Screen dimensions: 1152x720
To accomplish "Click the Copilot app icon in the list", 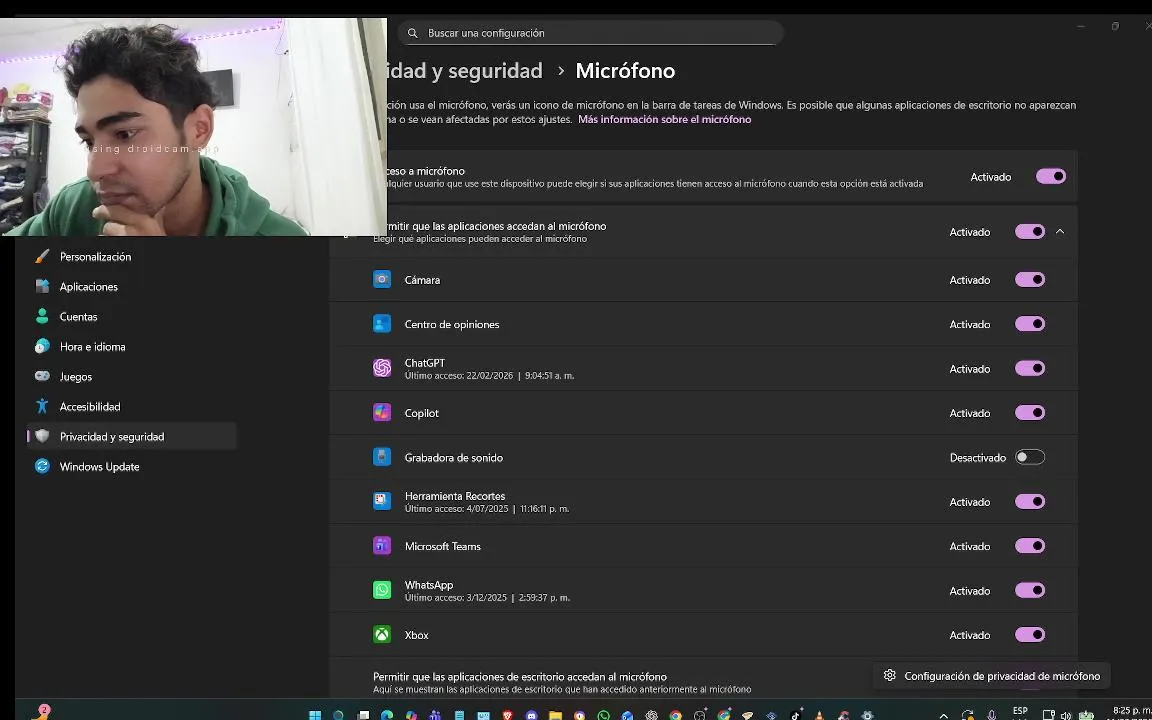I will 382,413.
